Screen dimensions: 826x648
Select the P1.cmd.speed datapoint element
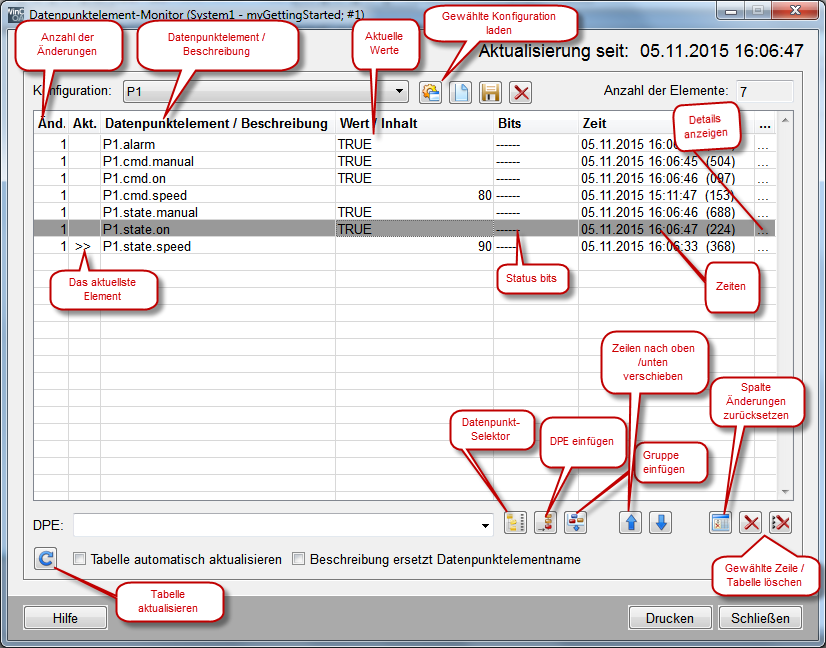point(145,195)
